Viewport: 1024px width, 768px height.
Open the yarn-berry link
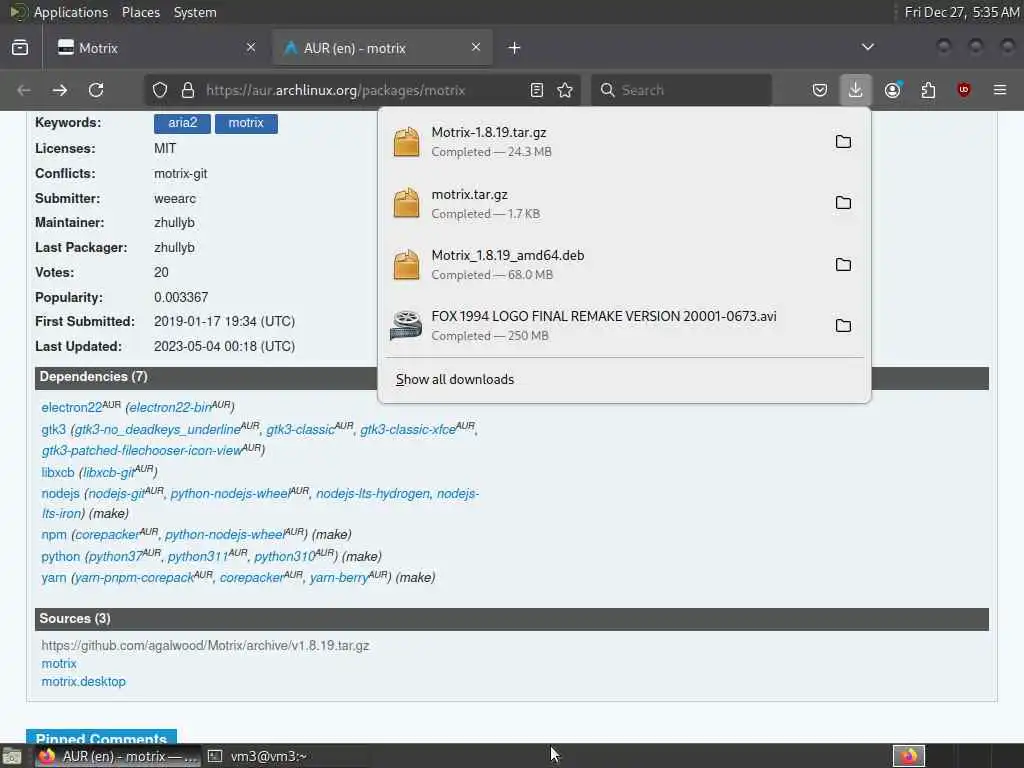click(339, 578)
